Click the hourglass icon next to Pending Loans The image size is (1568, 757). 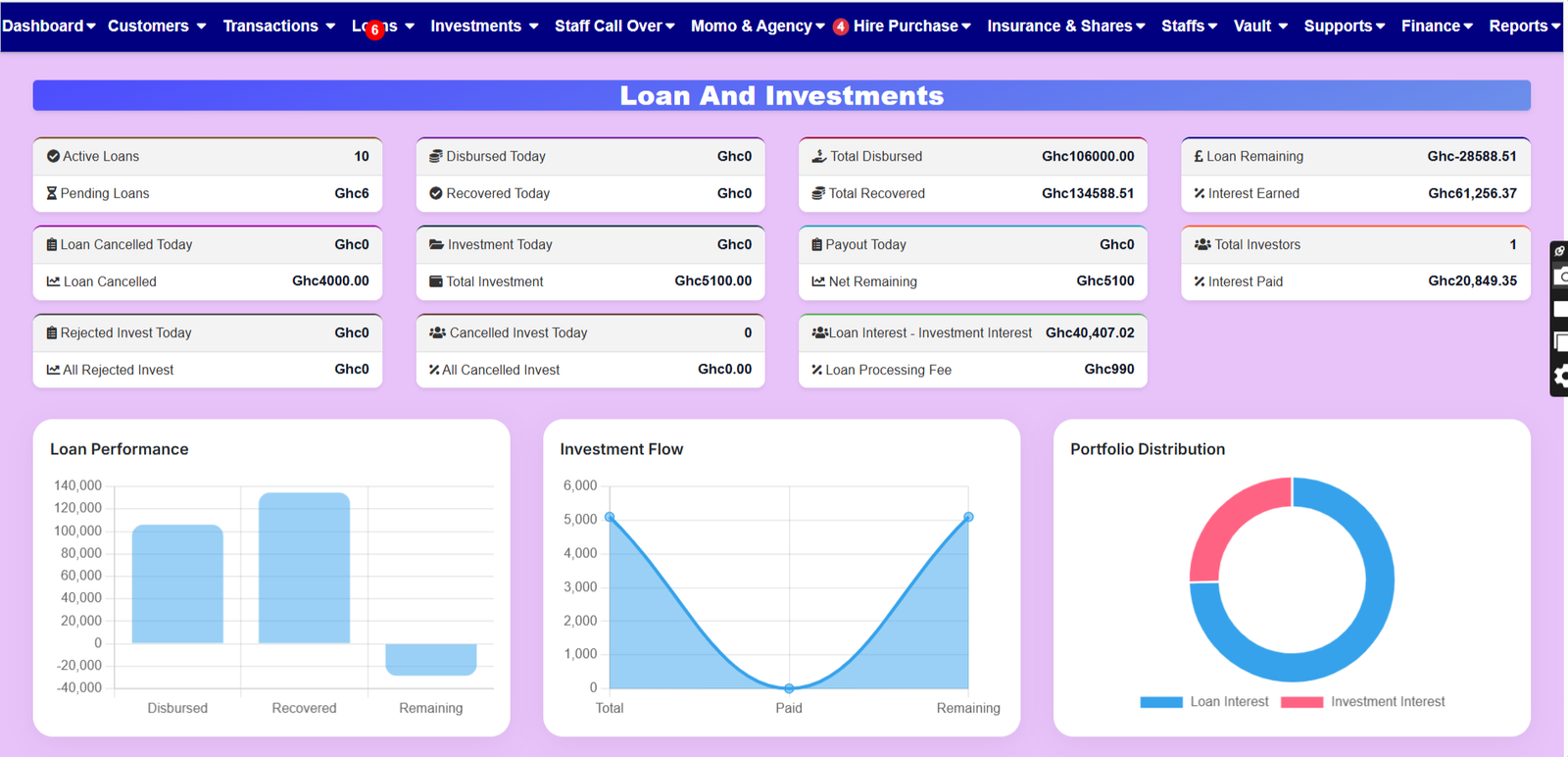click(52, 193)
